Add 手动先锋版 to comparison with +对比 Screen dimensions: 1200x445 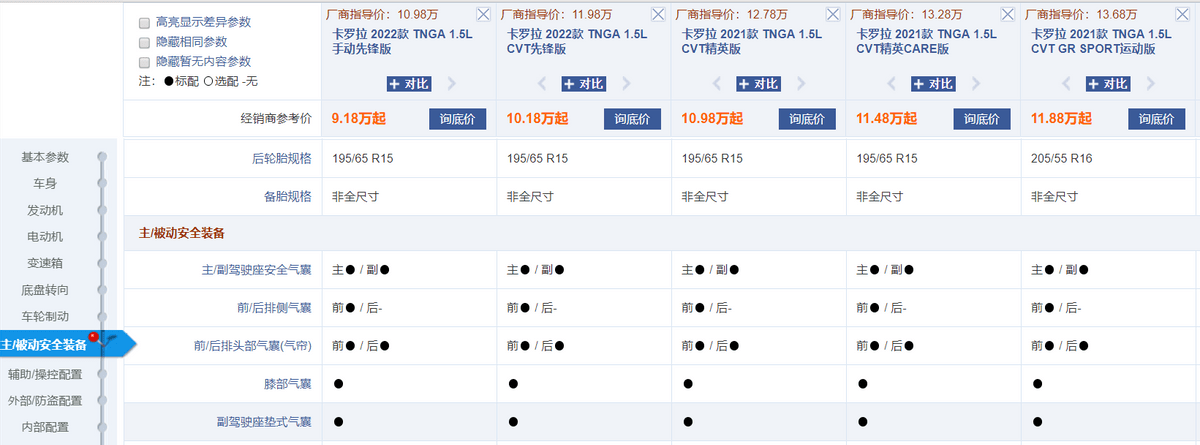411,84
